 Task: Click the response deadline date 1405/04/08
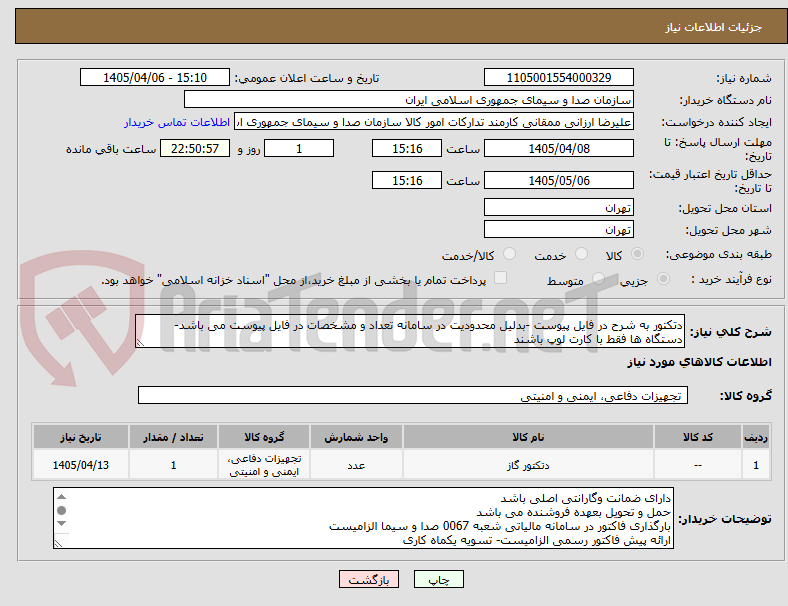pyautogui.click(x=558, y=148)
